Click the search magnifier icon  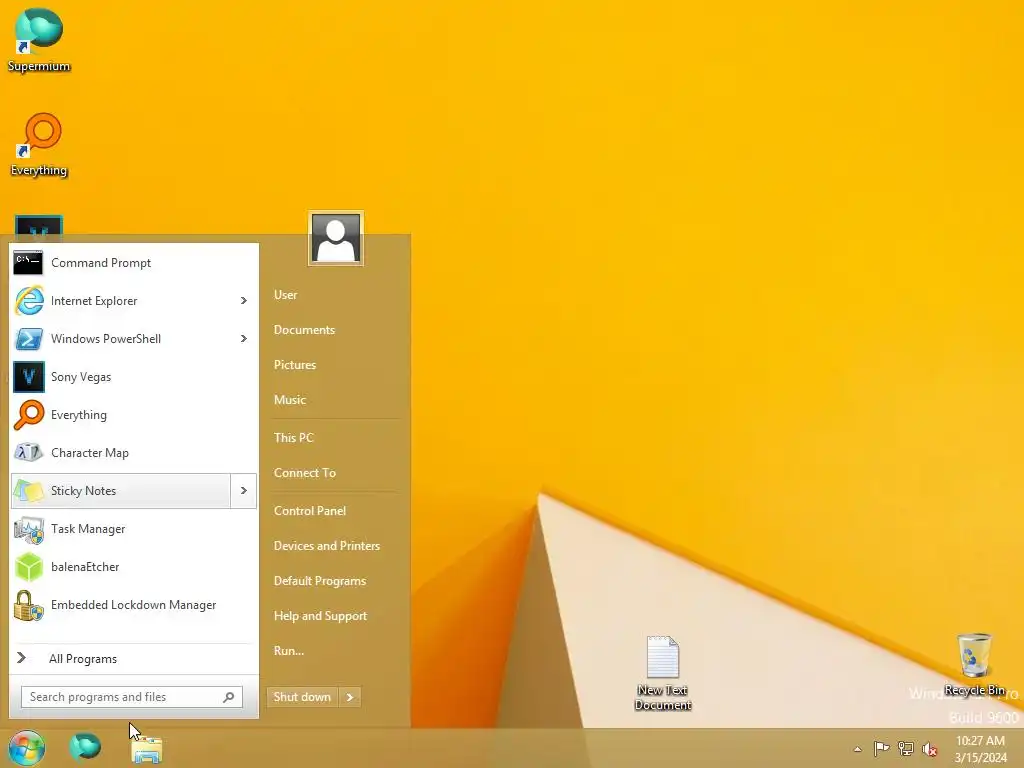229,697
